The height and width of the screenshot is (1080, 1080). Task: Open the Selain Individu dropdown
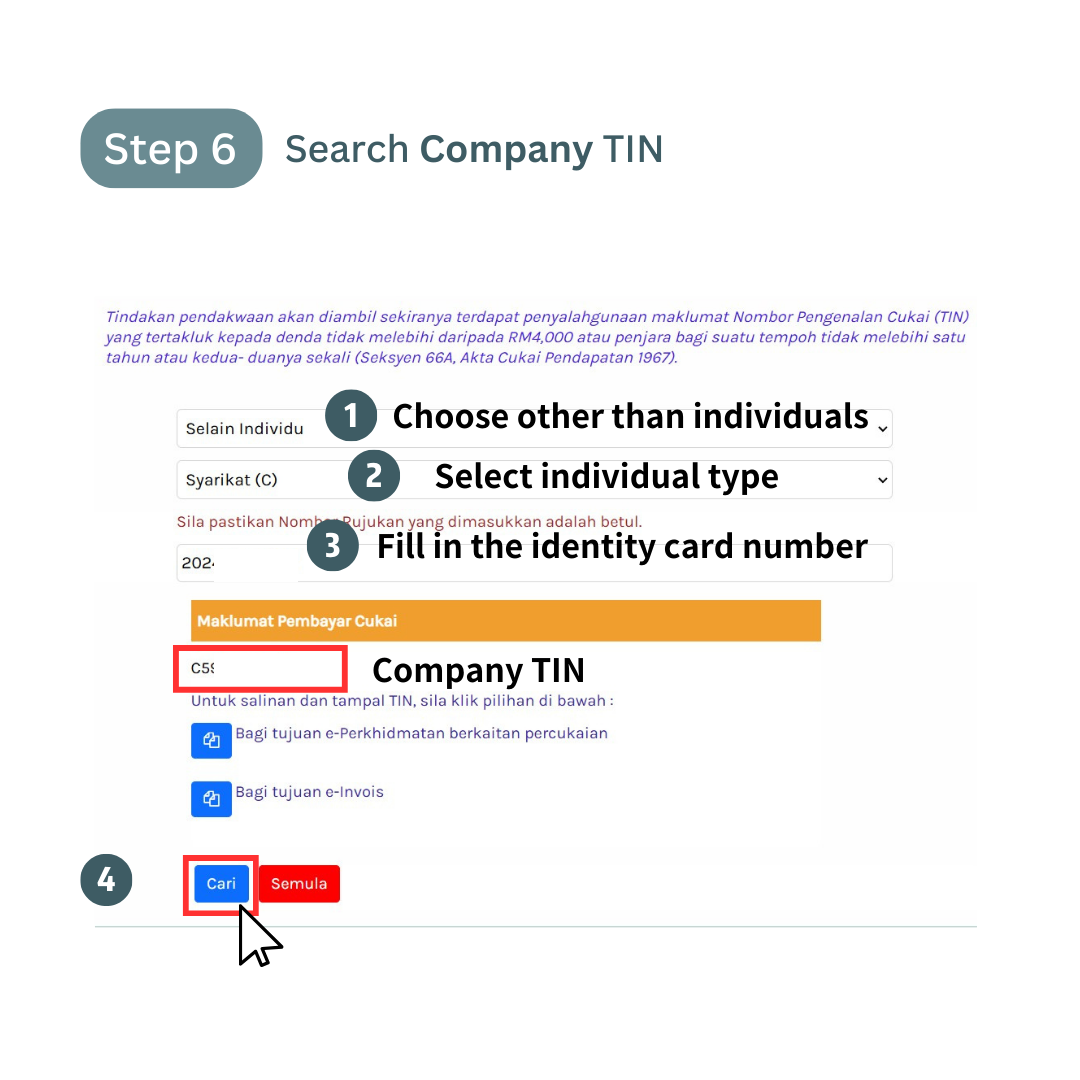coord(534,428)
